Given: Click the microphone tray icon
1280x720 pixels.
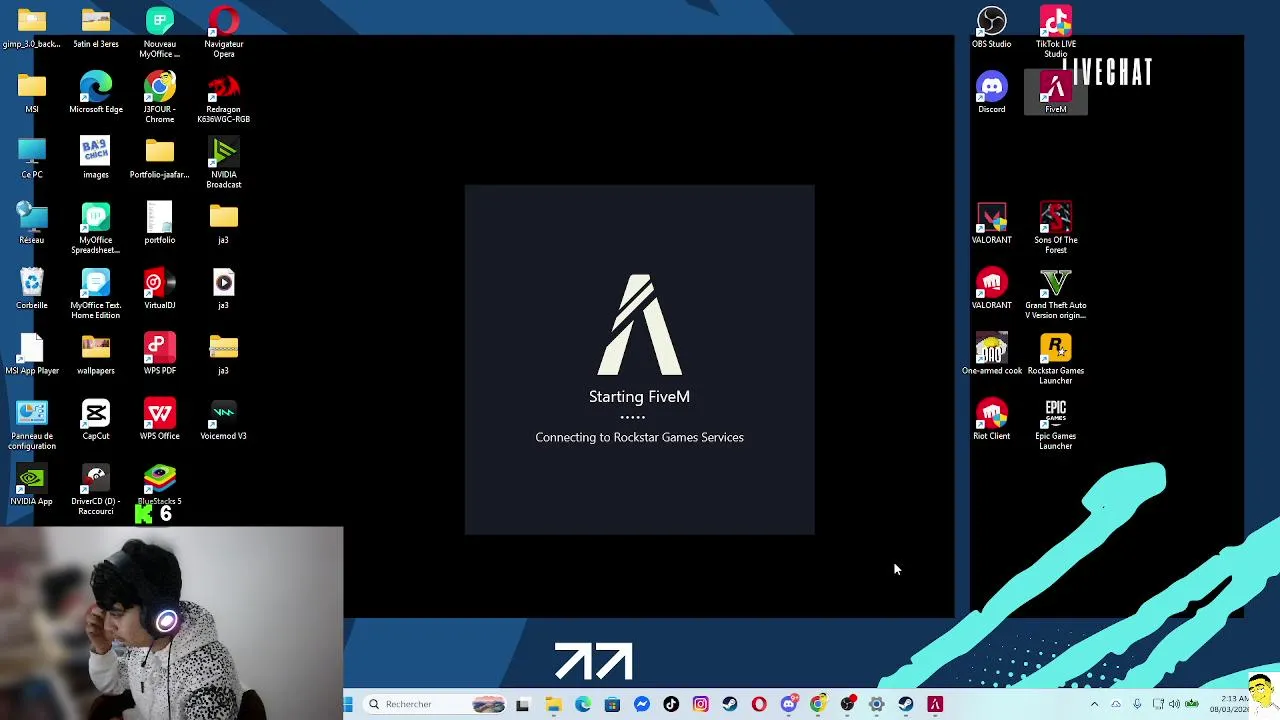Looking at the screenshot, I should point(1136,704).
